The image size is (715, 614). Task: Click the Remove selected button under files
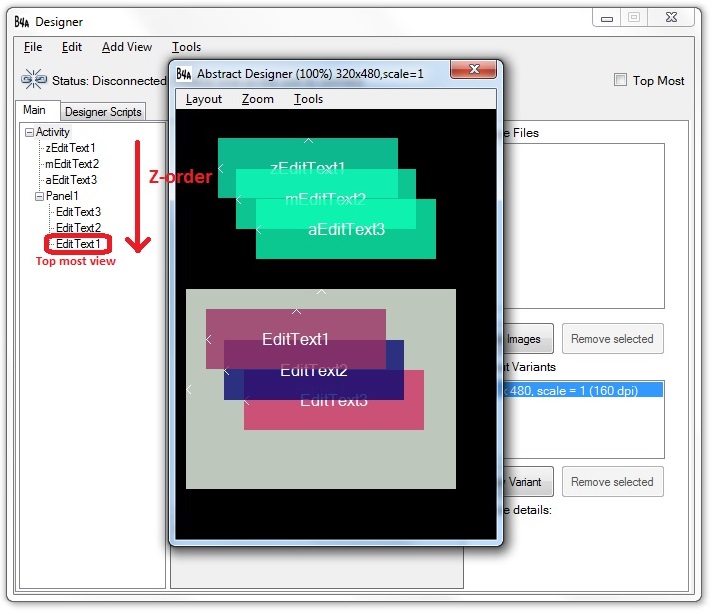pyautogui.click(x=612, y=339)
